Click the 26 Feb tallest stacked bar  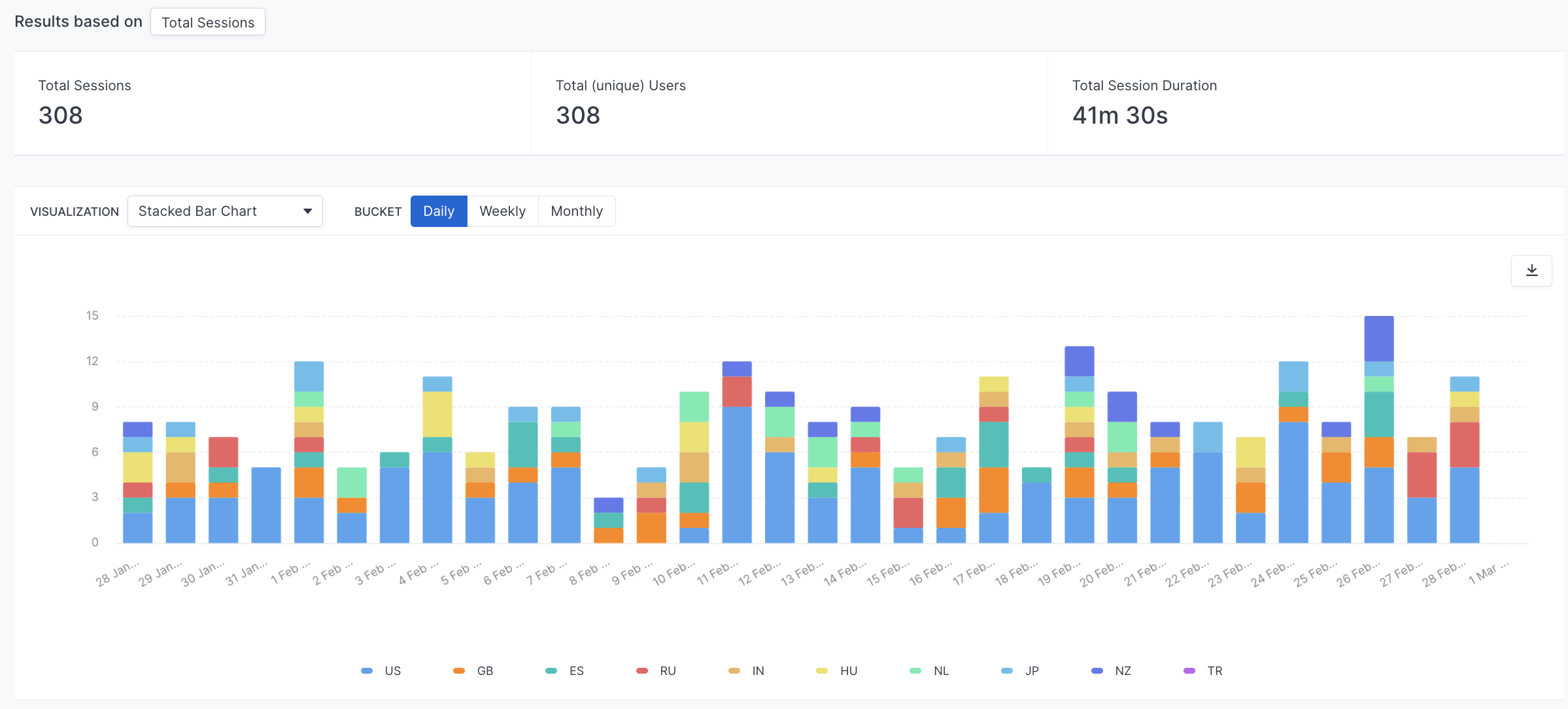pyautogui.click(x=1379, y=430)
